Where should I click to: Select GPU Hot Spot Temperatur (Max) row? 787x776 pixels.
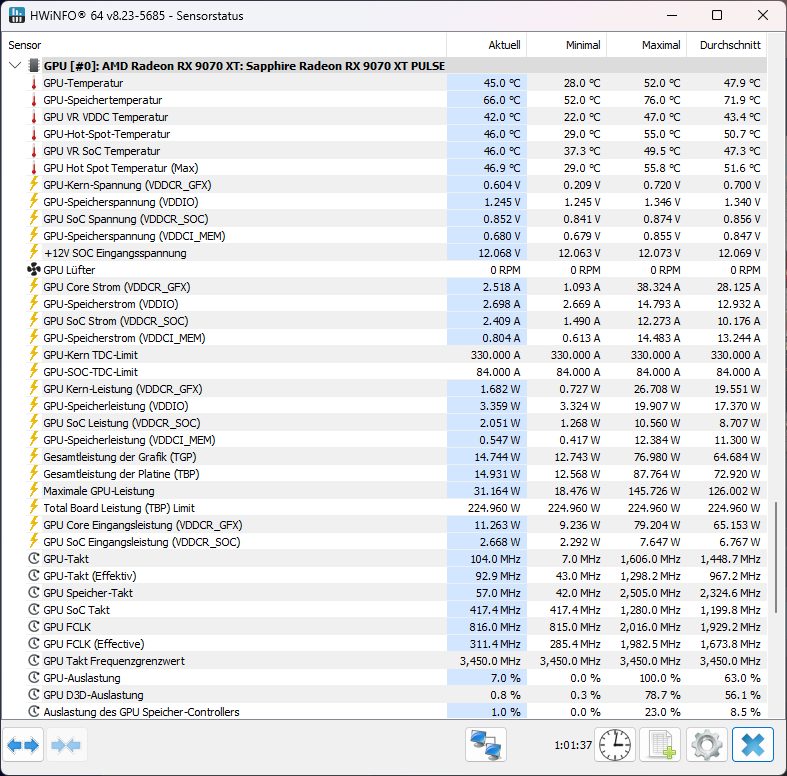397,168
